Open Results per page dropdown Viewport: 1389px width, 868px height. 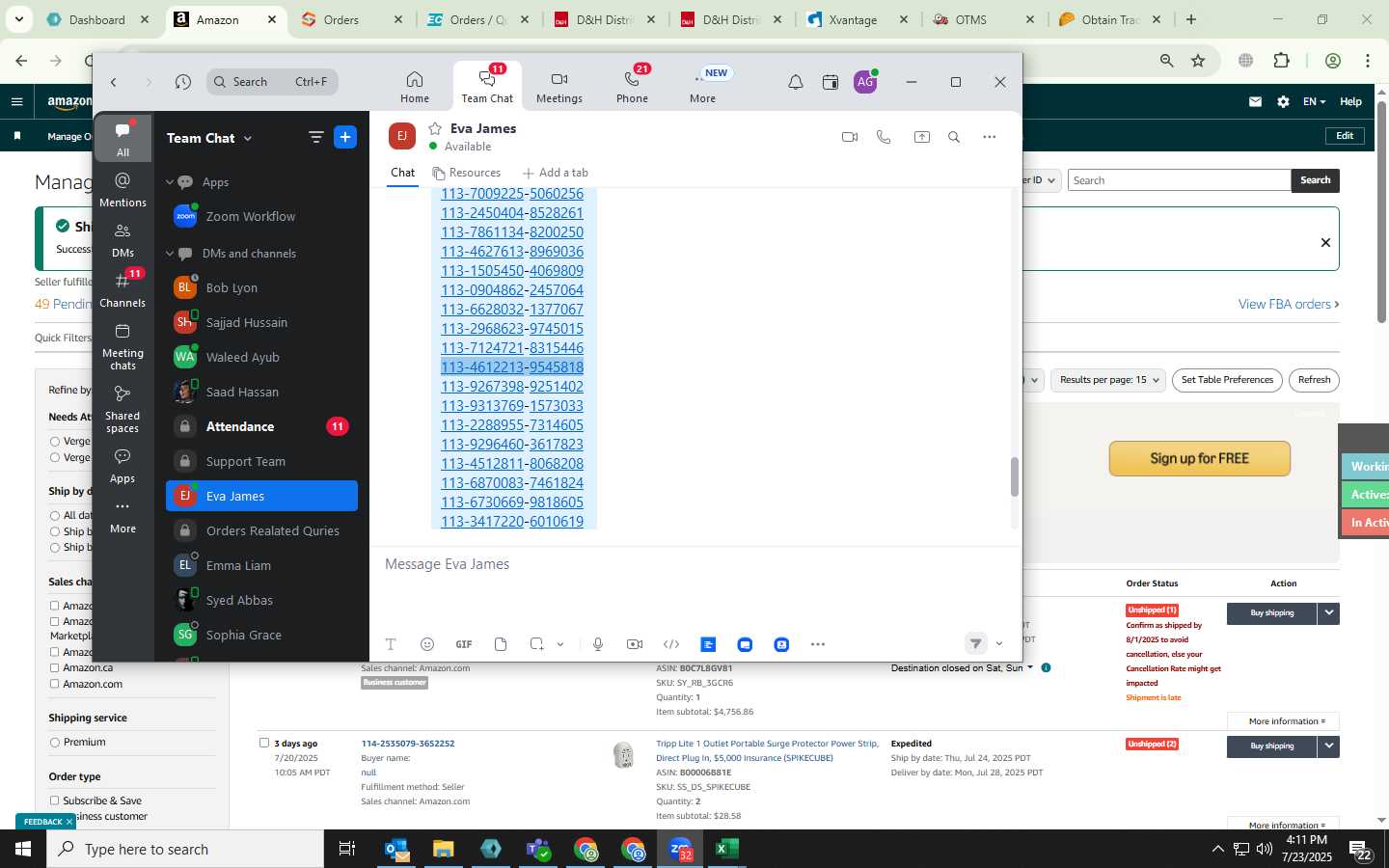point(1108,380)
